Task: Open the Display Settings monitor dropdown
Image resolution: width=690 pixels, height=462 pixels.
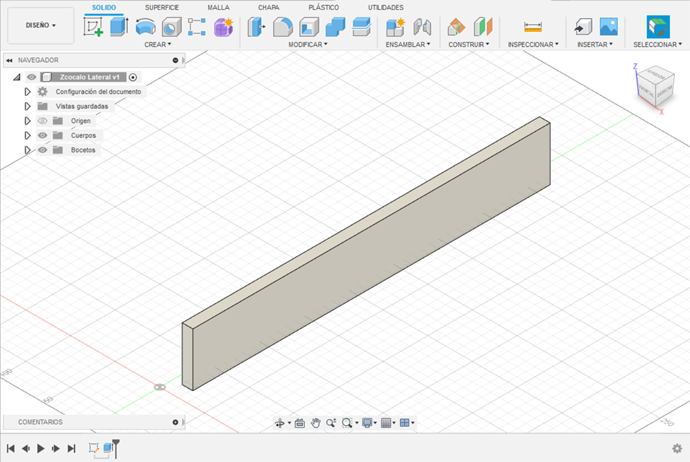Action: [x=369, y=423]
